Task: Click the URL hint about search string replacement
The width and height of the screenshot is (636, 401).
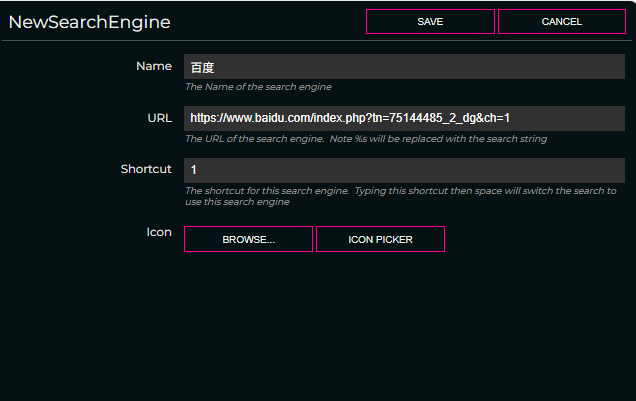Action: coord(365,139)
